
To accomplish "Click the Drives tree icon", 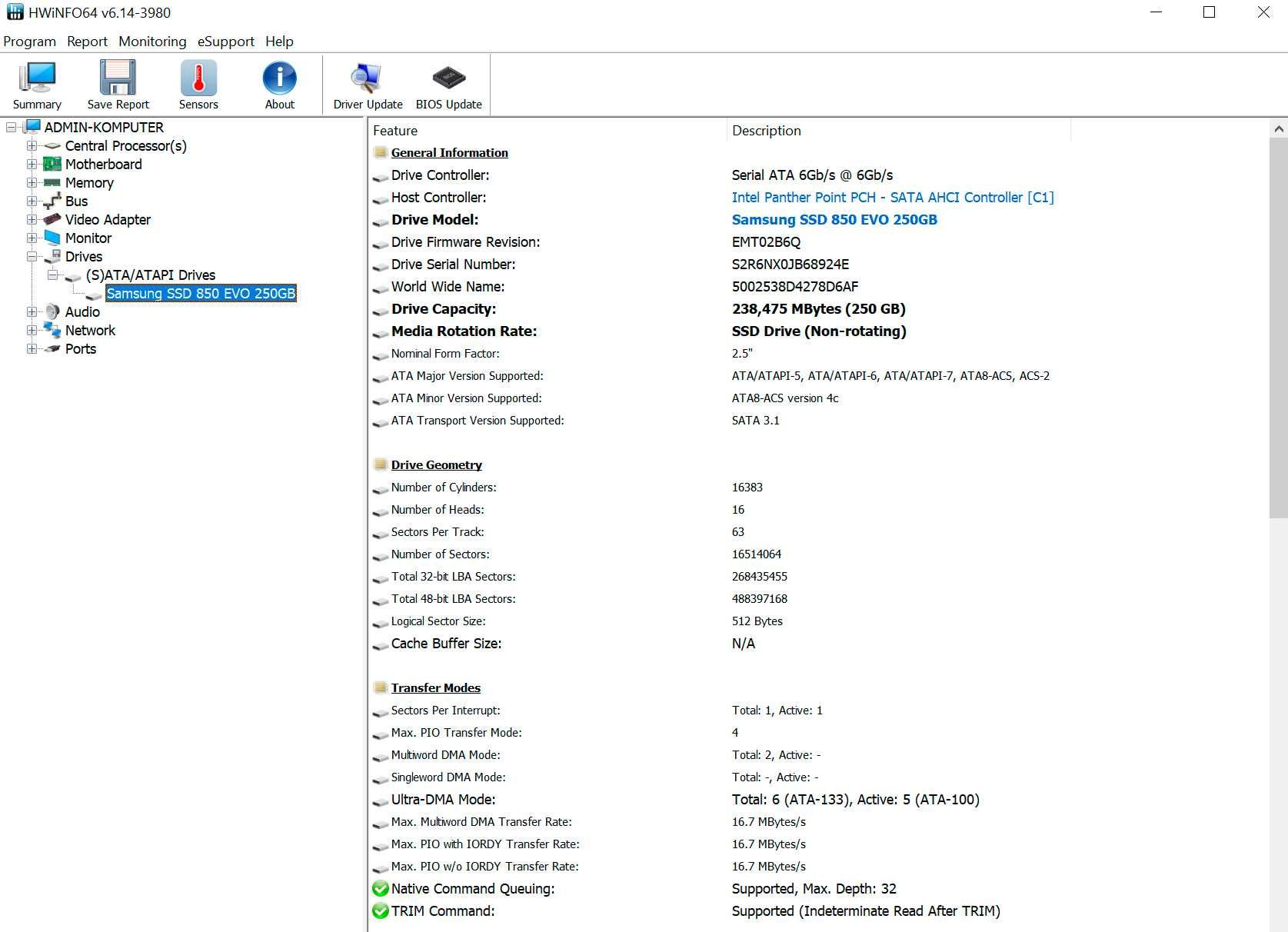I will coord(52,256).
